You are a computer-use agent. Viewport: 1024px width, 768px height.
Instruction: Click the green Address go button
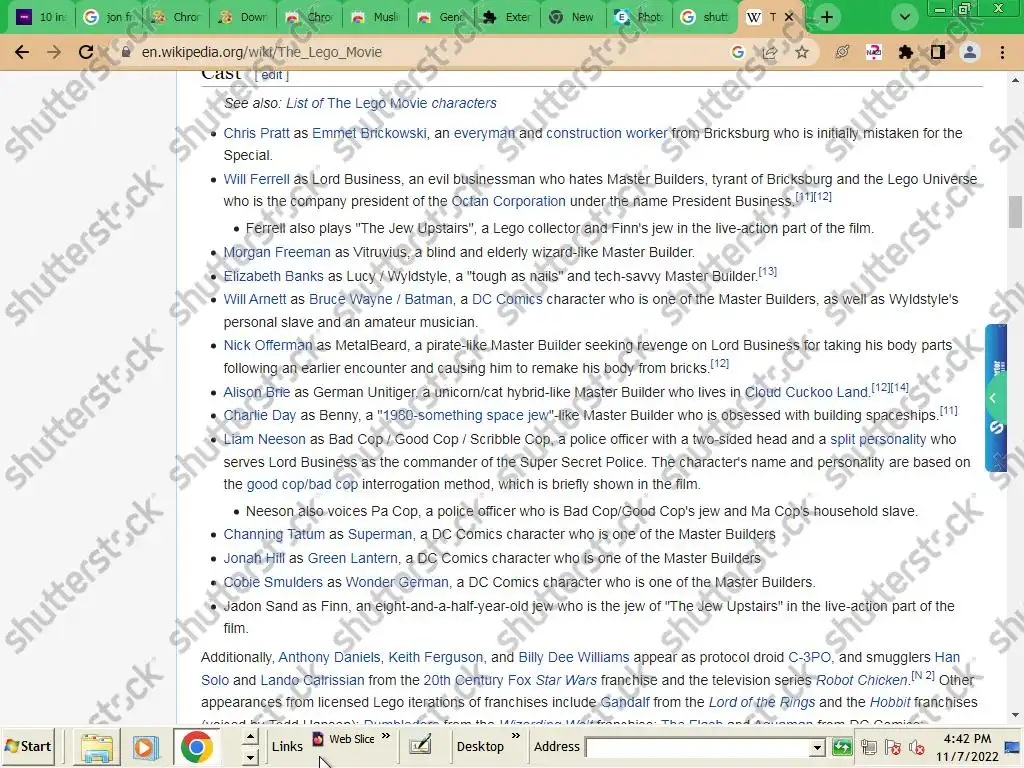tap(842, 746)
